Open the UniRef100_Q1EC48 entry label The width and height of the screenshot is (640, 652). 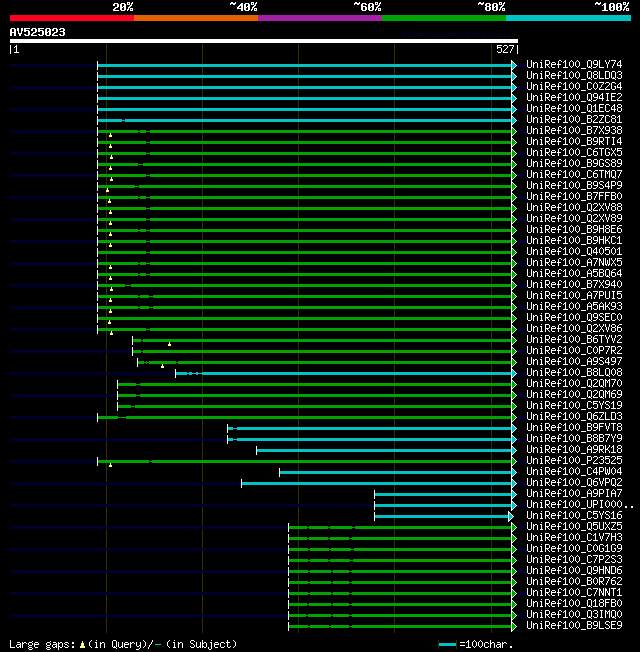pyautogui.click(x=574, y=109)
